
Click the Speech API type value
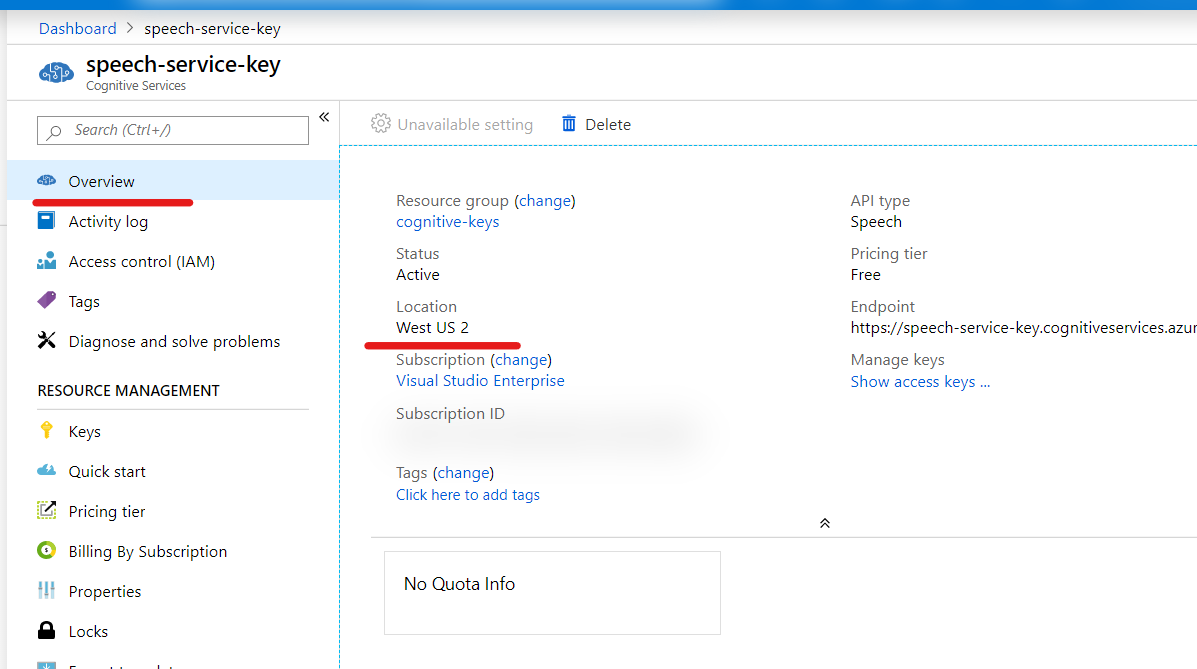pyautogui.click(x=876, y=222)
